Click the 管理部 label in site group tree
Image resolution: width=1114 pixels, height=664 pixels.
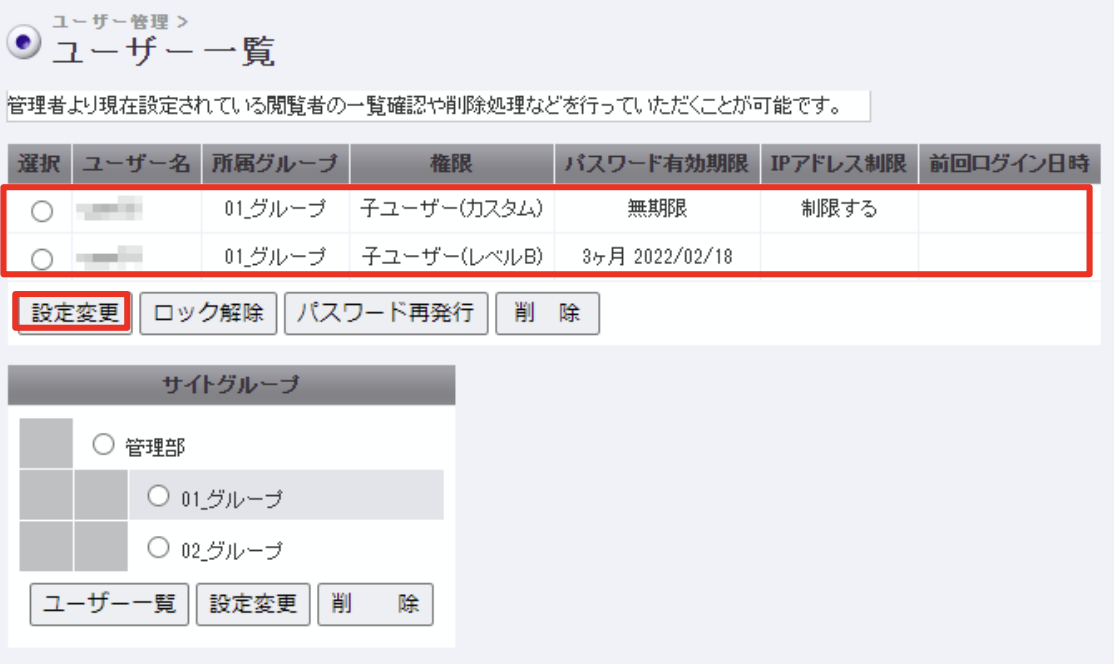coord(155,447)
